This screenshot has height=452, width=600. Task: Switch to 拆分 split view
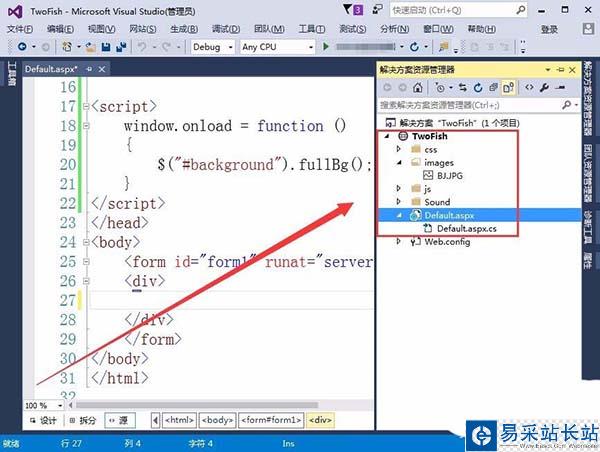pos(83,420)
